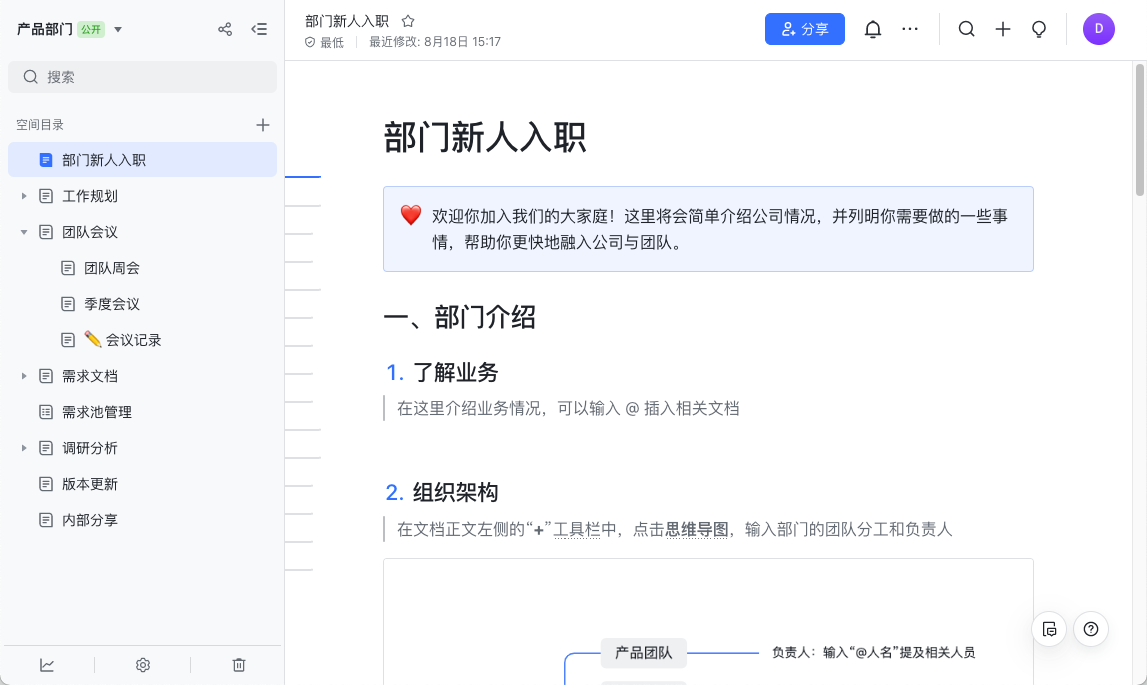Create new content with the plus icon
Image resolution: width=1147 pixels, height=685 pixels.
(1003, 29)
